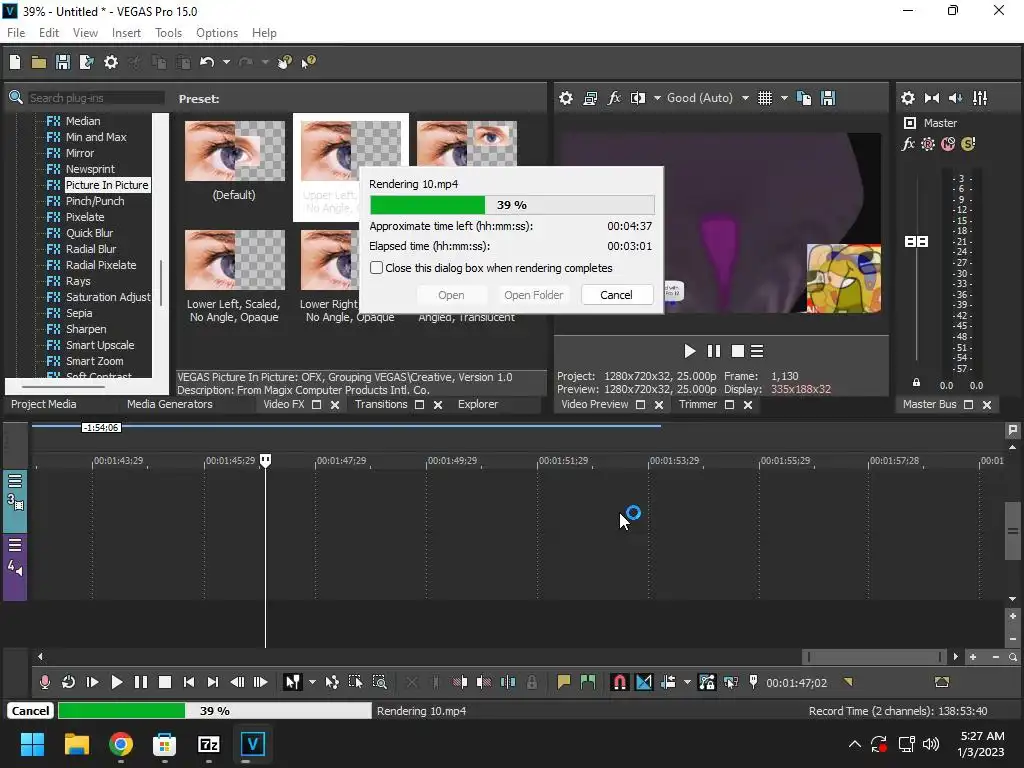Toggle Lock Envelopes to Events icon
Viewport: 1024px width, 768px height.
(707, 682)
